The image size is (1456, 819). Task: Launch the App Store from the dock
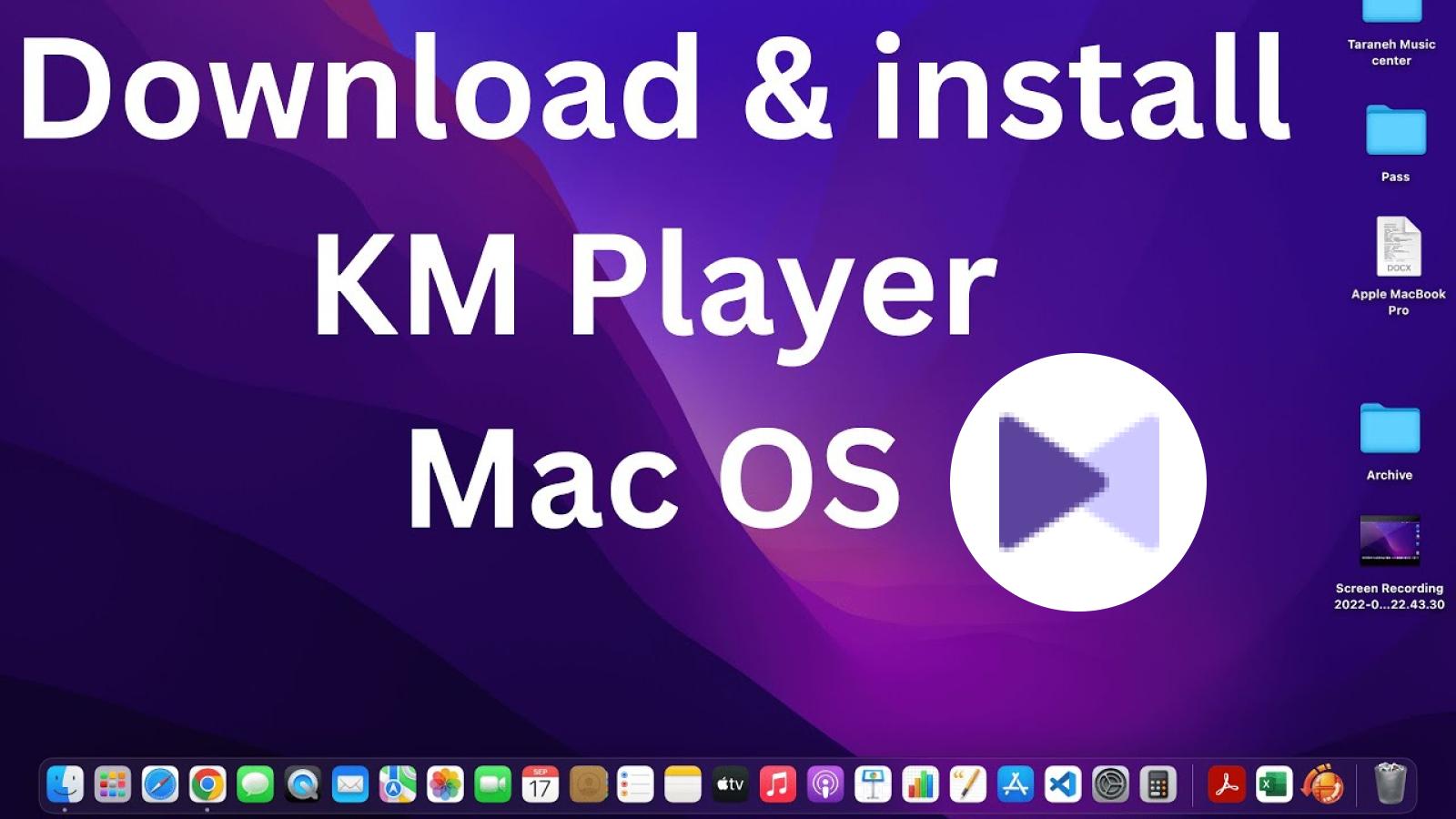point(1015,784)
